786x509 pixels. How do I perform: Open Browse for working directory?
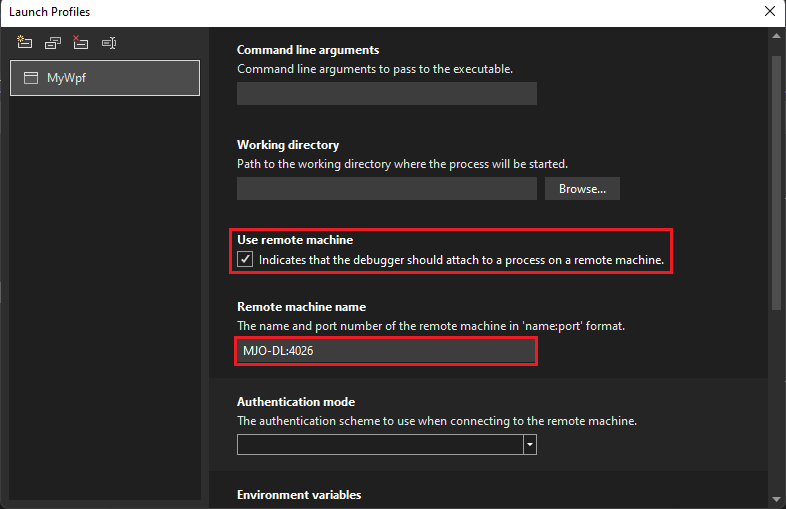[582, 189]
